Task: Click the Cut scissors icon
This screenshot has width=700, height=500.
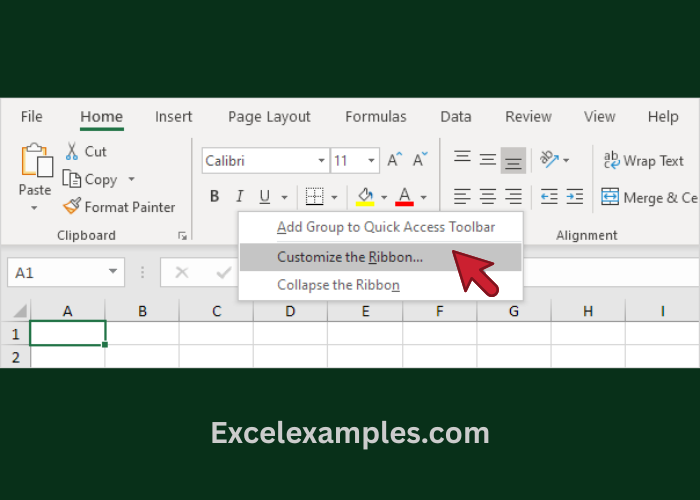Action: click(x=73, y=151)
